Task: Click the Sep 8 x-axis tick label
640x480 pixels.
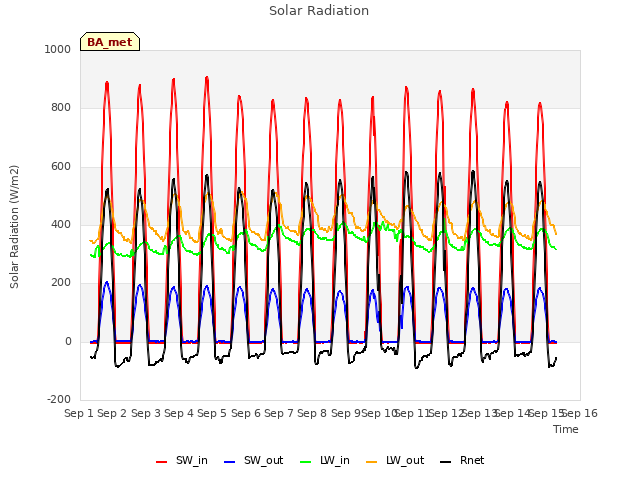Action: [x=312, y=413]
